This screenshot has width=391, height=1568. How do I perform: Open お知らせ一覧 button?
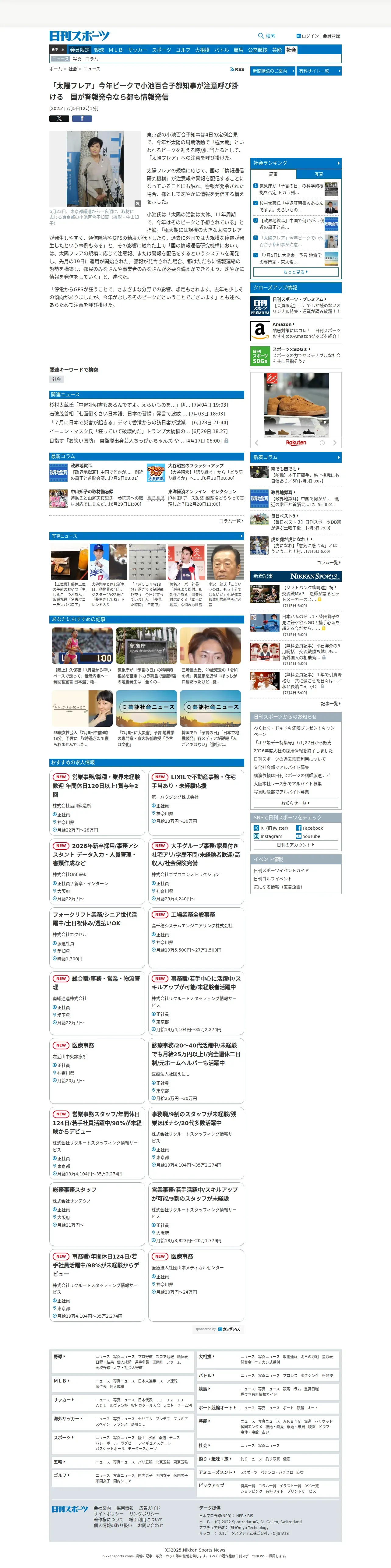(x=295, y=803)
